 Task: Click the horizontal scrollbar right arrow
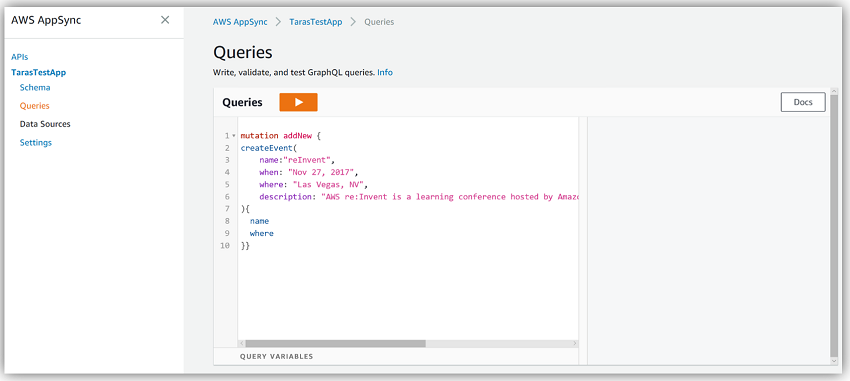576,344
